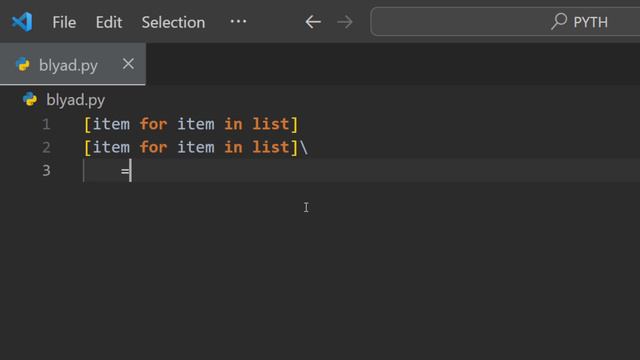Image resolution: width=640 pixels, height=360 pixels.
Task: Click the blyad.py breadcrumb item
Action: coord(76,100)
